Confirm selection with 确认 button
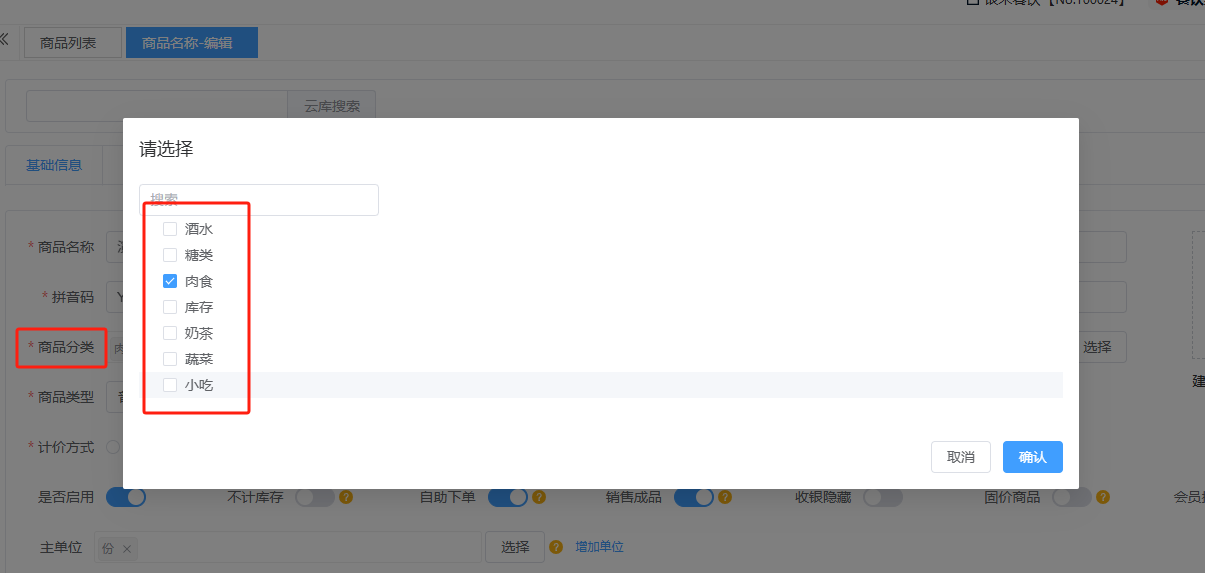The image size is (1205, 573). click(1032, 457)
